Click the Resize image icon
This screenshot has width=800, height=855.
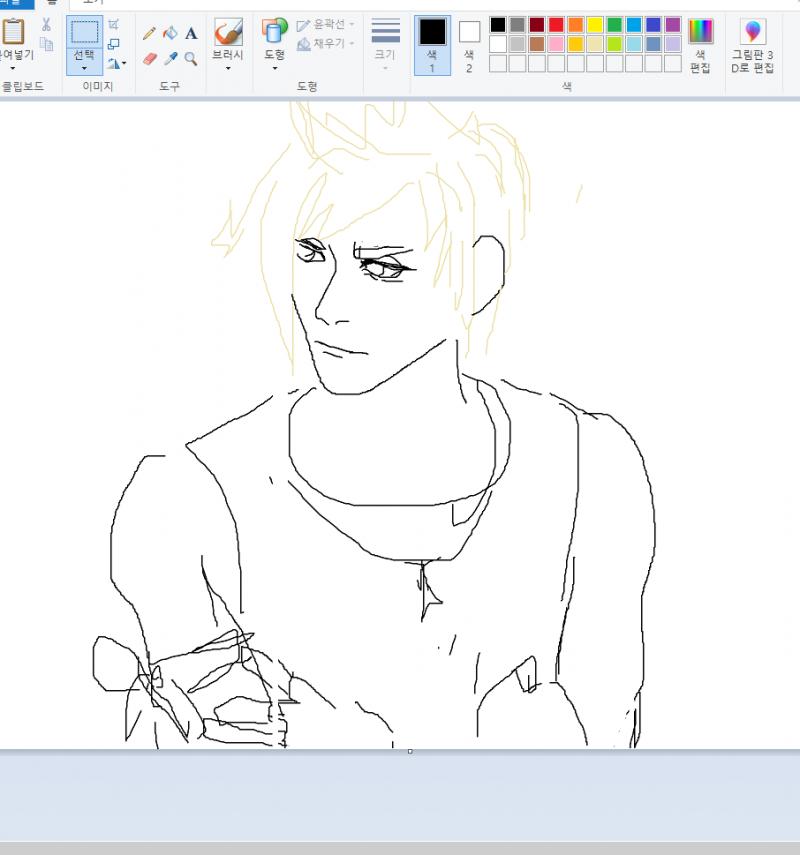(x=113, y=44)
